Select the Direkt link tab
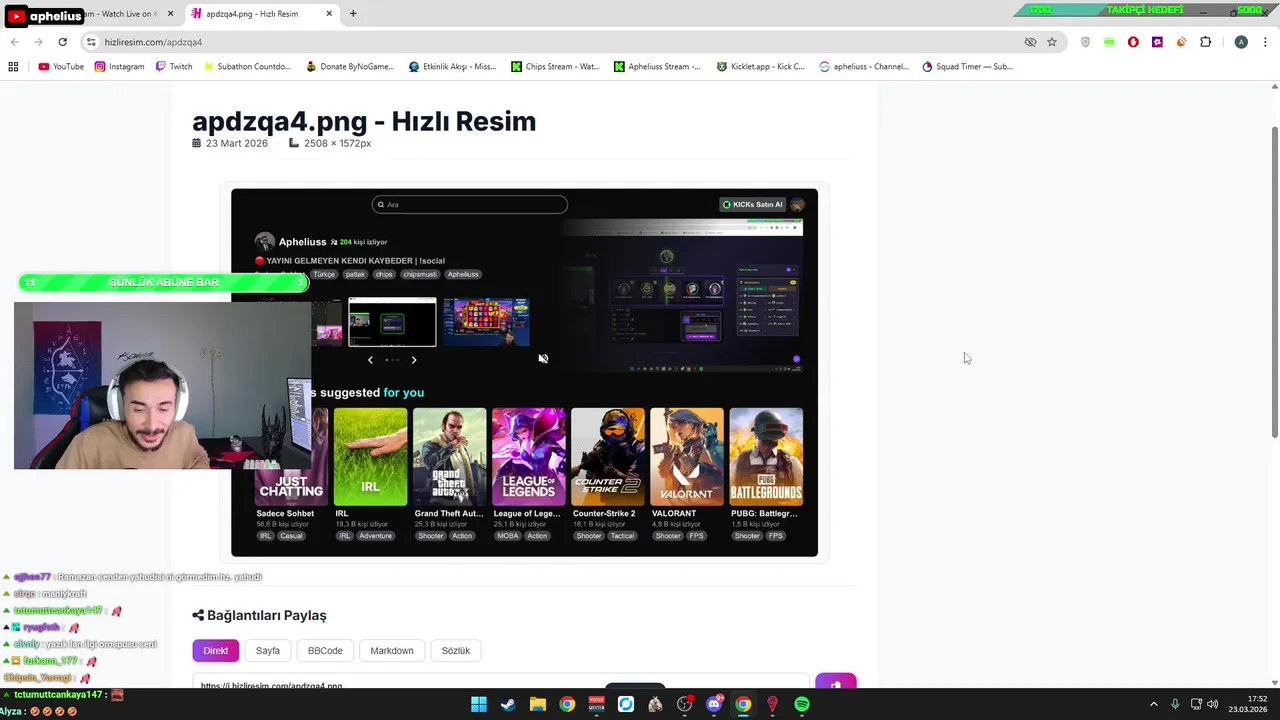 click(216, 650)
